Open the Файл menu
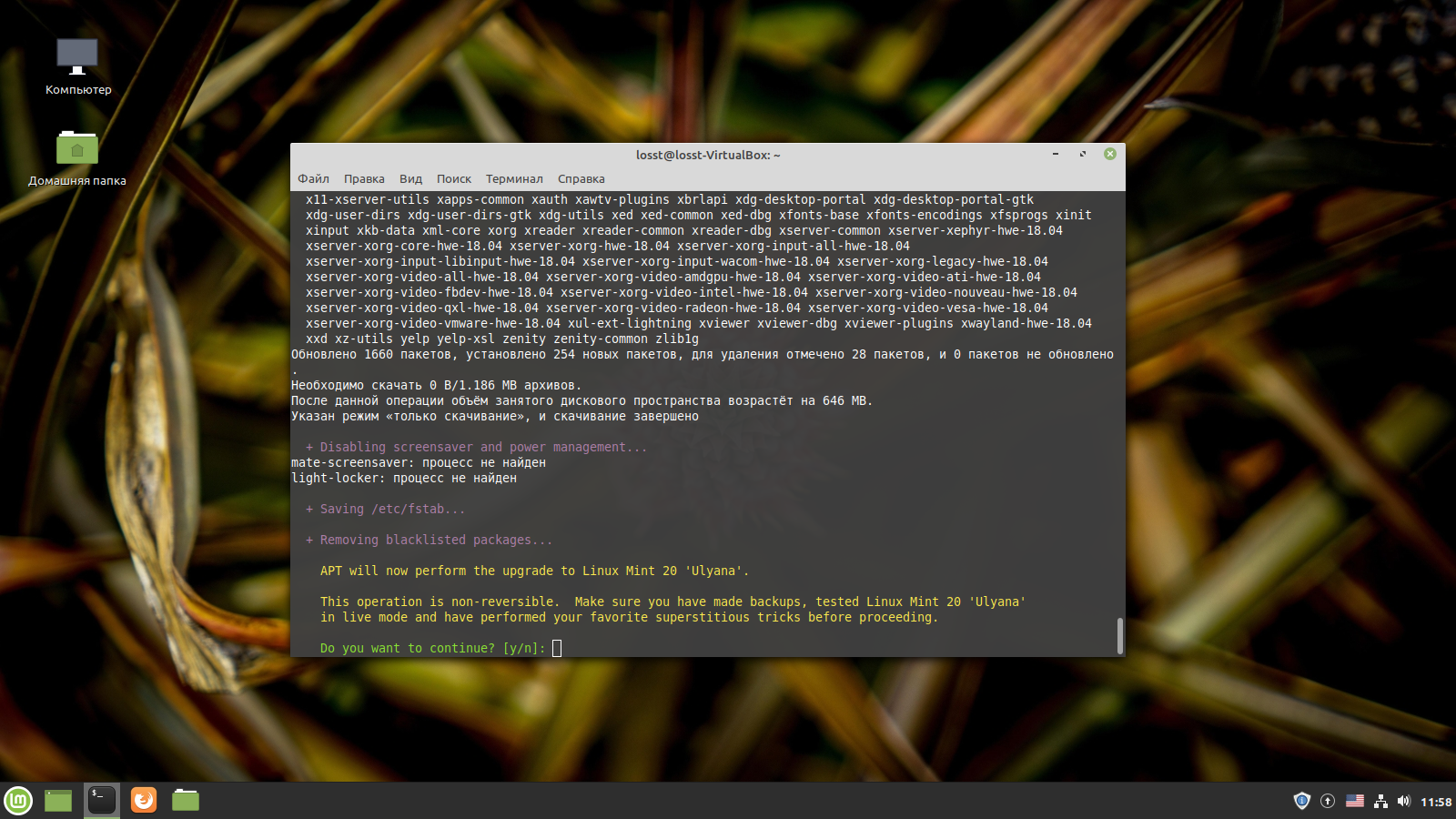Viewport: 1456px width, 819px height. (313, 178)
